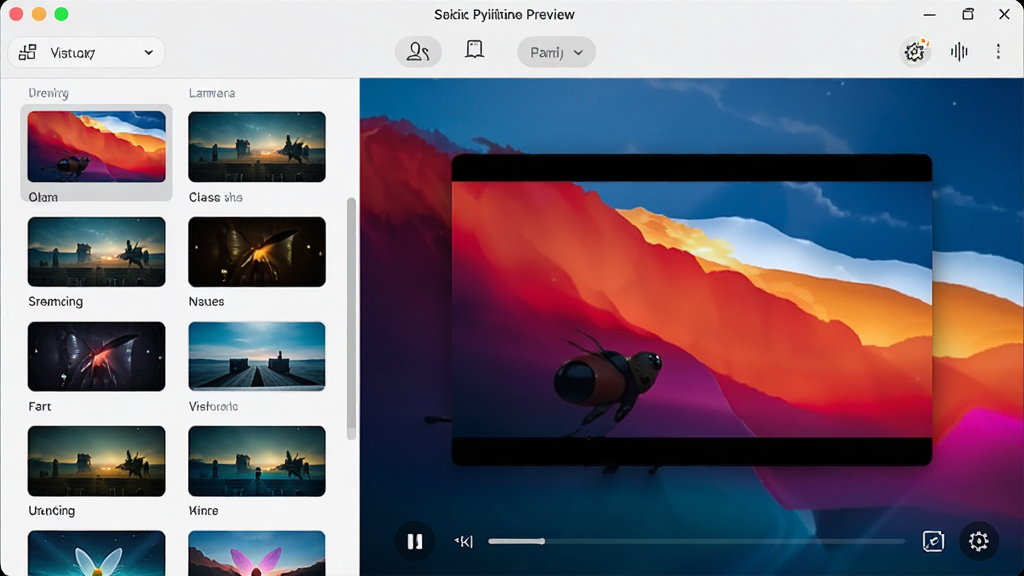Click the green macOS fullscreen dot
Viewport: 1024px width, 576px height.
[x=61, y=14]
